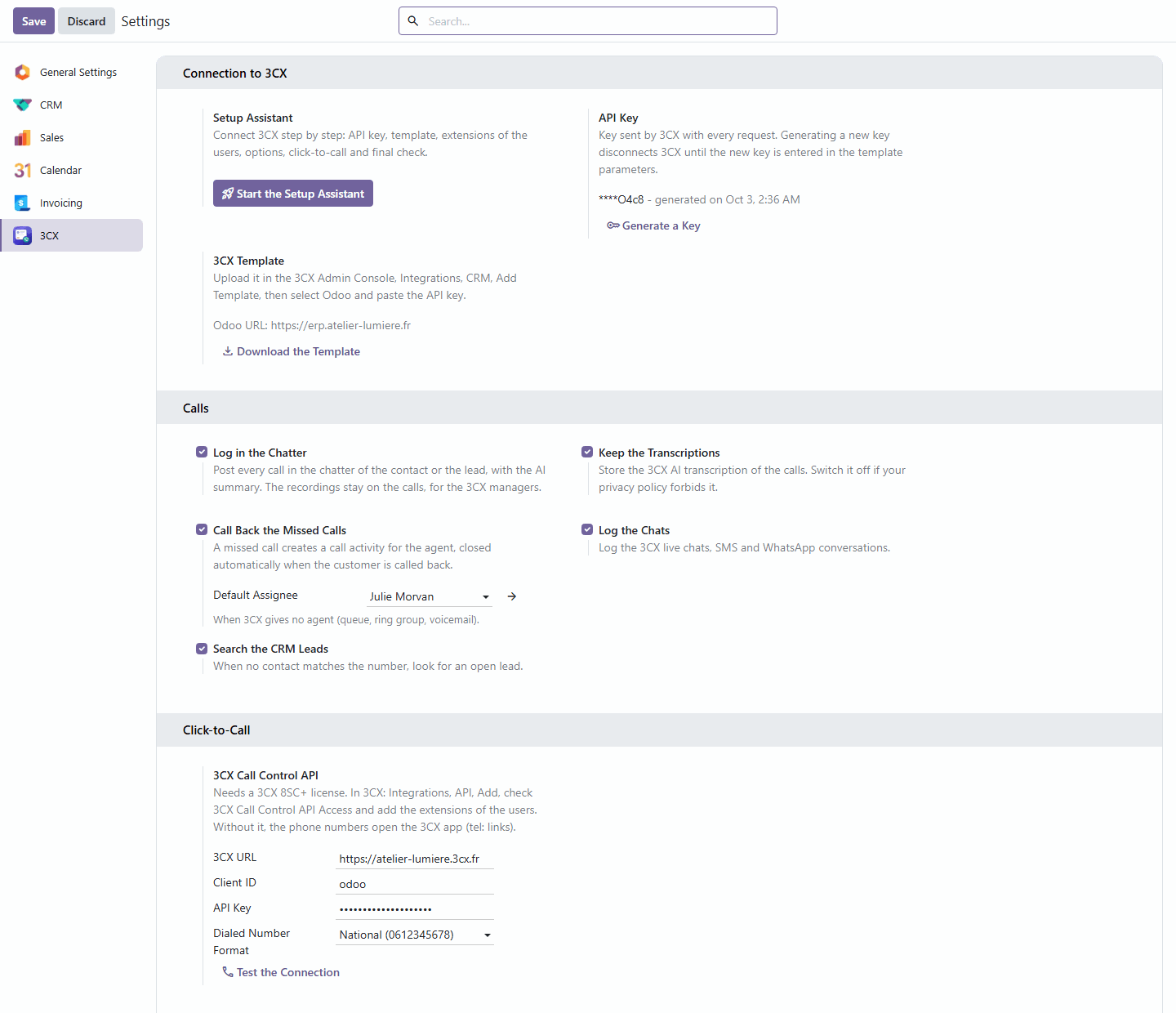Click the magnifier icon in the search bar
This screenshot has width=1176, height=1013.
click(413, 21)
